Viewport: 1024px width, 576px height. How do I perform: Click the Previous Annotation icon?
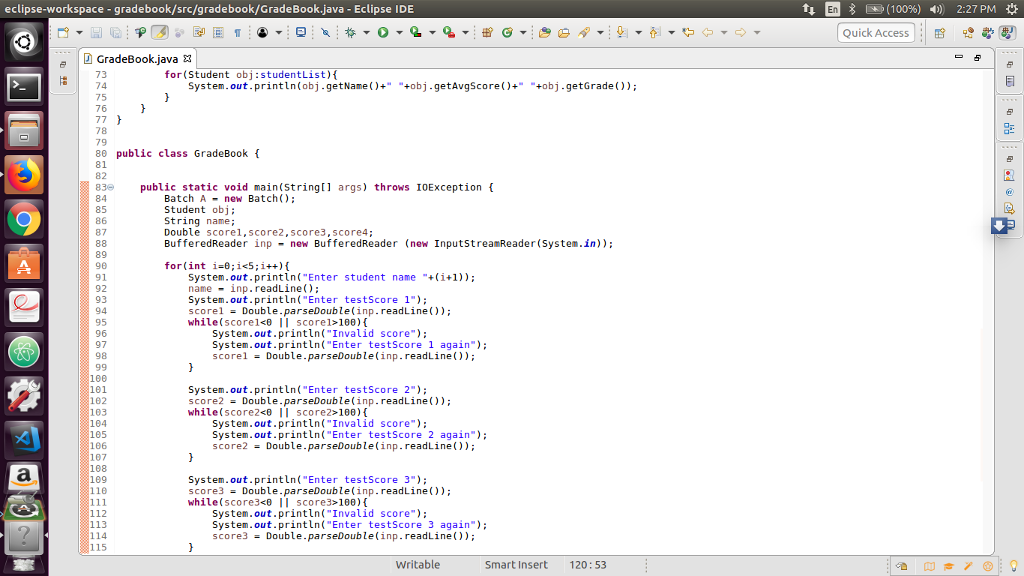pos(655,33)
